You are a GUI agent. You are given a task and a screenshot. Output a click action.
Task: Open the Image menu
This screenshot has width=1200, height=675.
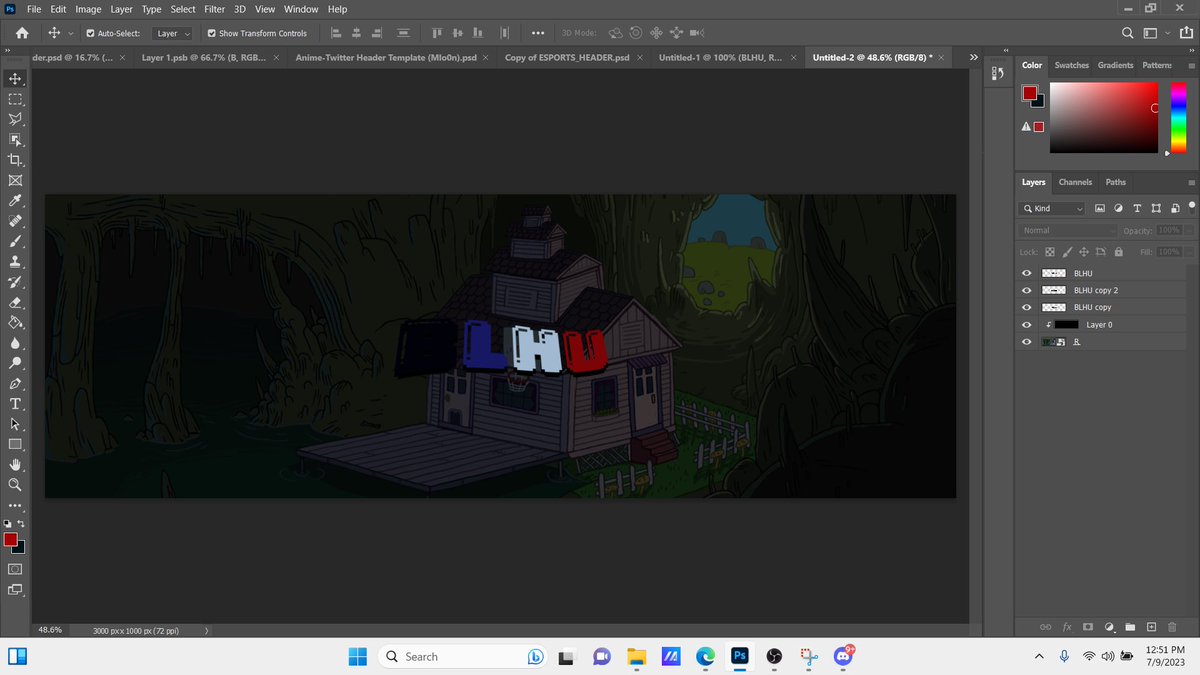coord(88,9)
